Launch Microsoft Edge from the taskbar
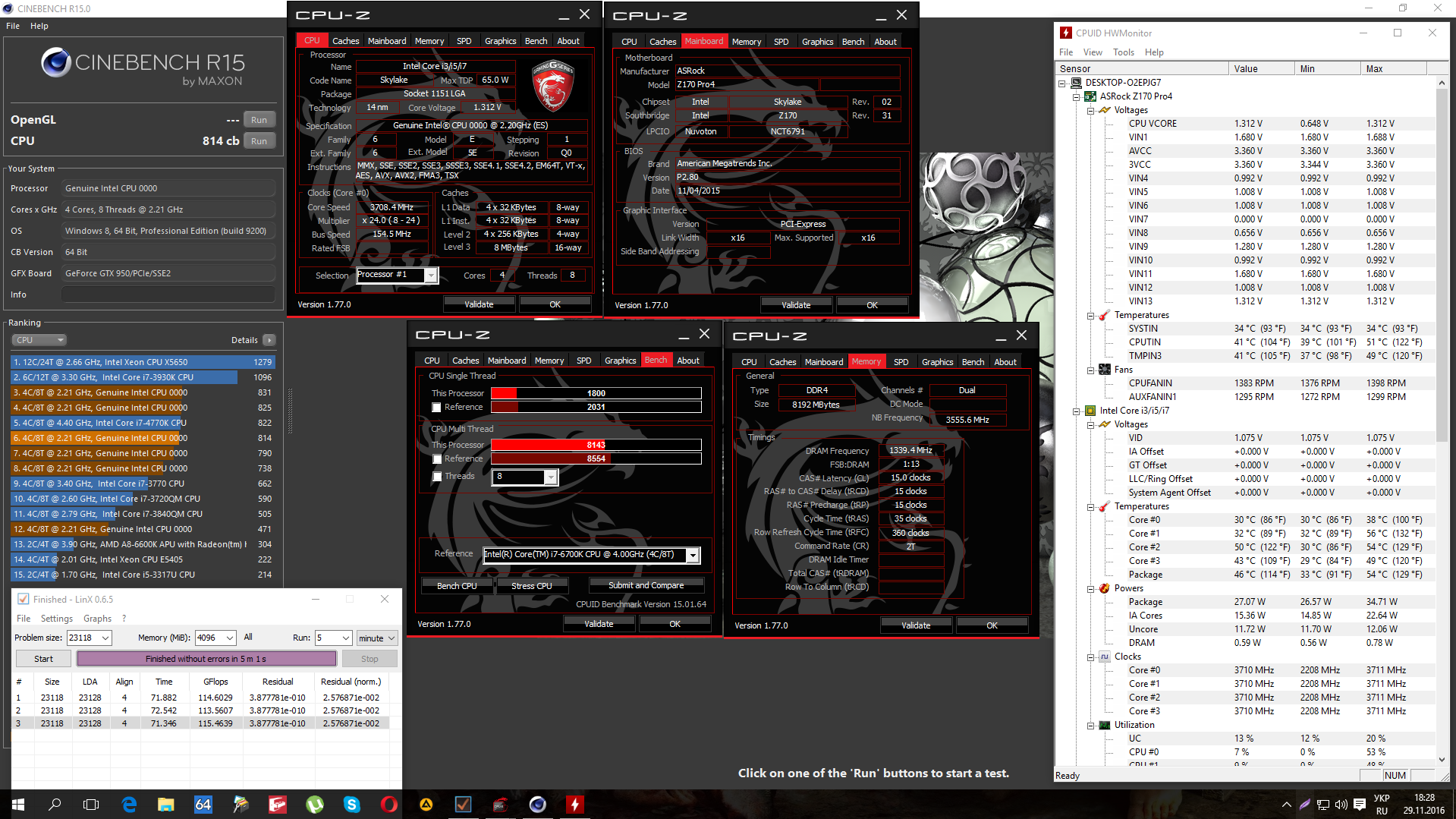 coord(129,804)
